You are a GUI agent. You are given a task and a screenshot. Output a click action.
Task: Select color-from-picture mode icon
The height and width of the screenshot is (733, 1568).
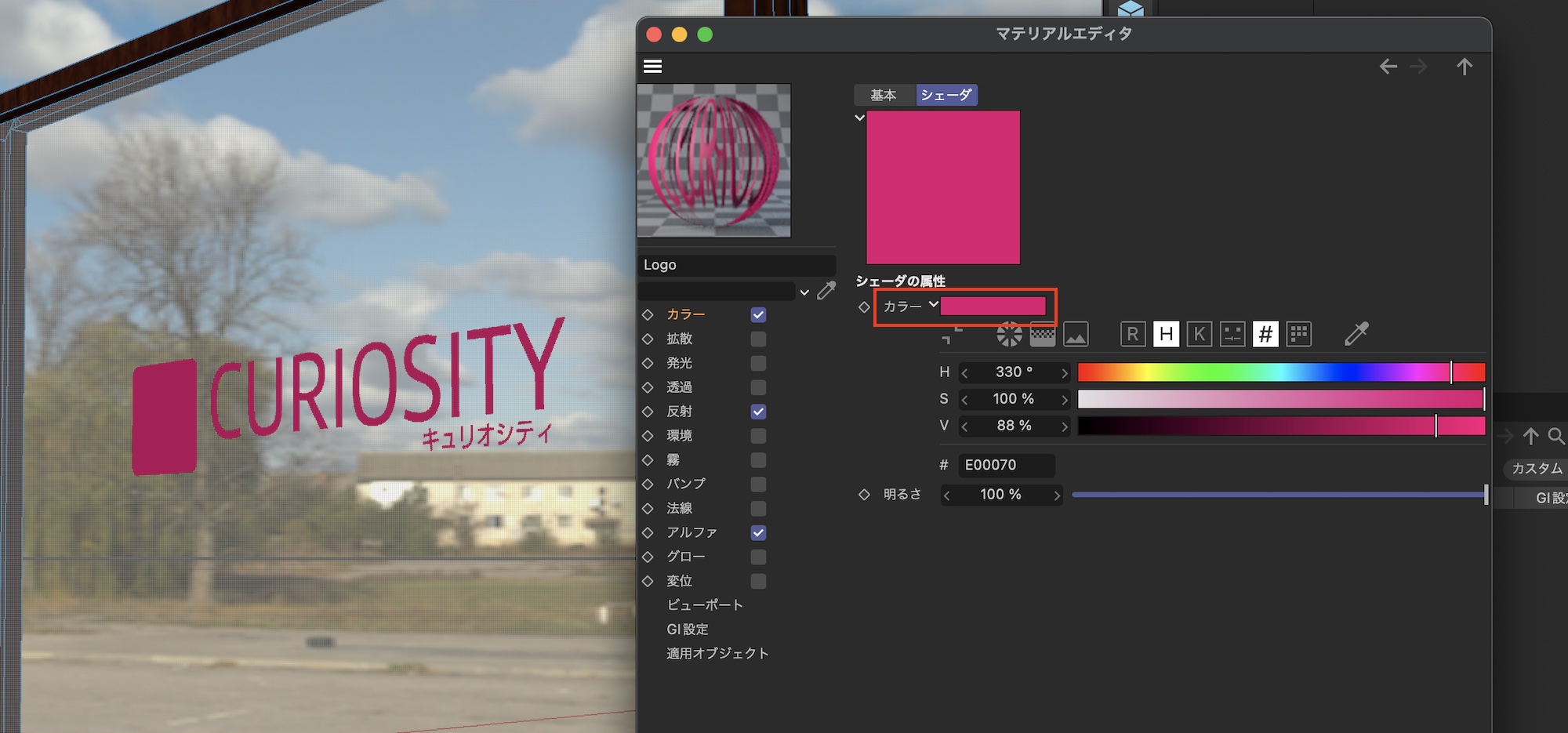(x=1076, y=335)
